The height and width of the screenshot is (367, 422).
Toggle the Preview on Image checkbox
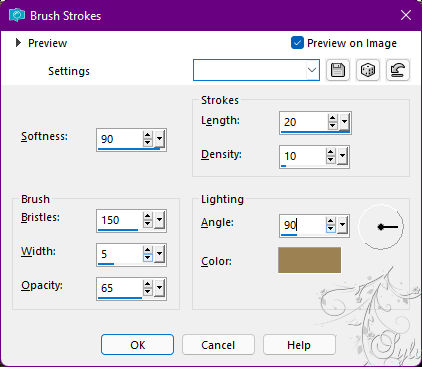pos(297,43)
